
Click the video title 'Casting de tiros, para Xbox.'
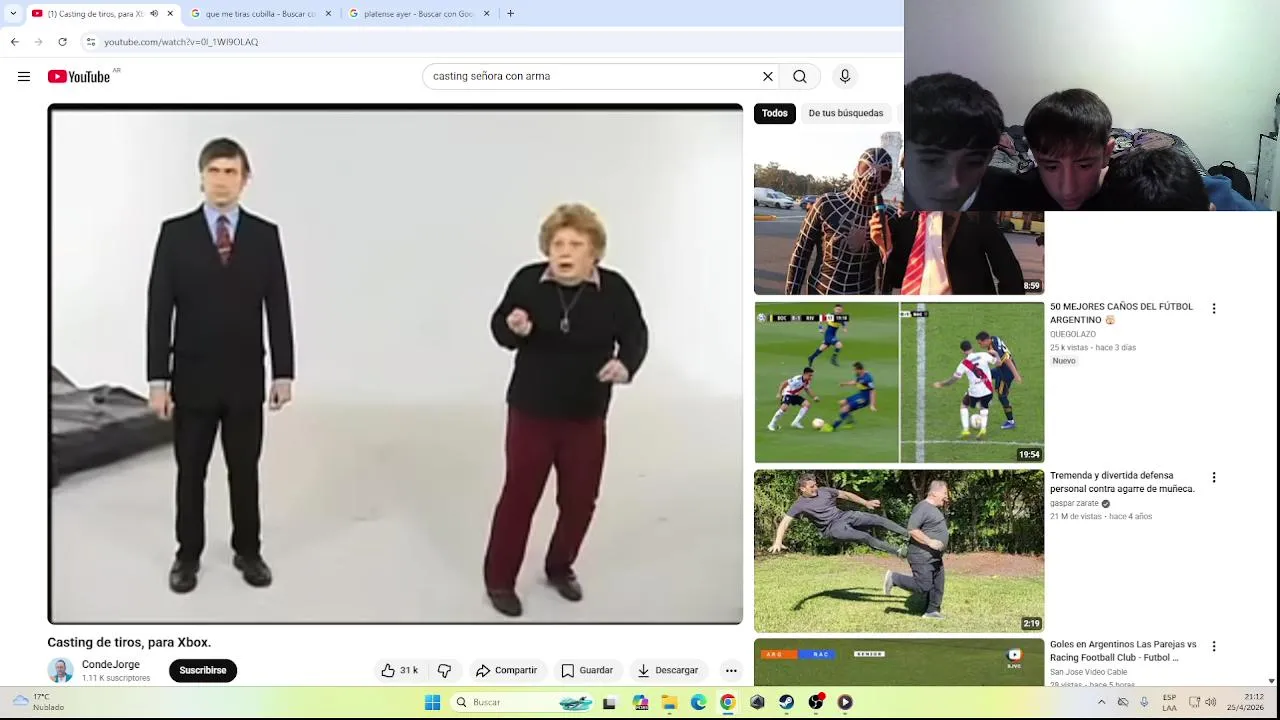(x=129, y=642)
